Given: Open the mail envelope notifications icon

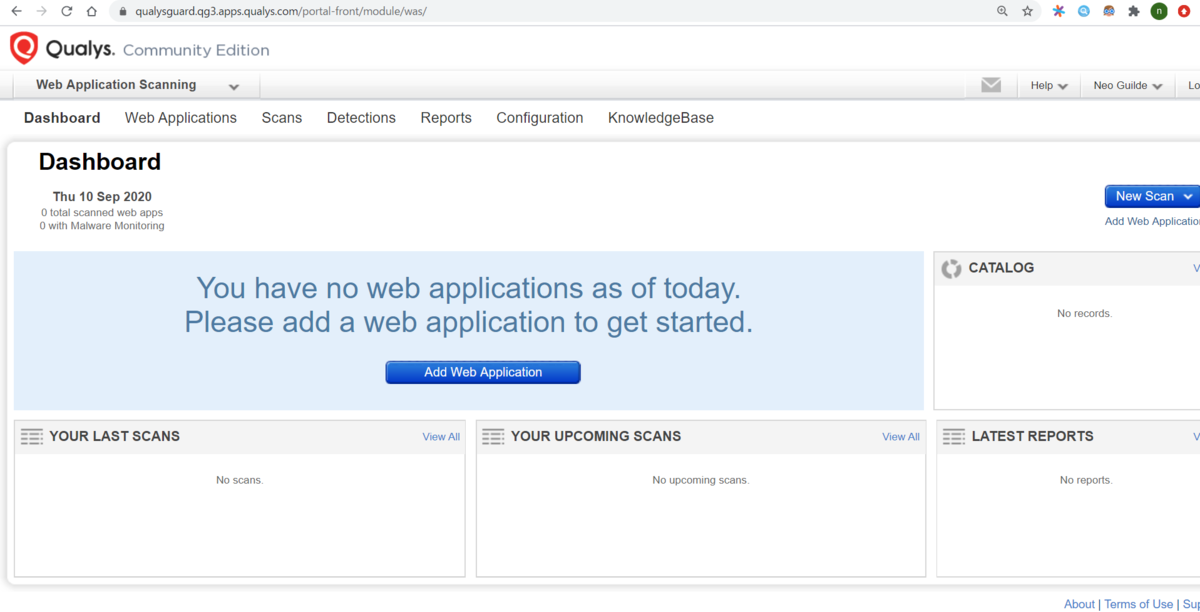Looking at the screenshot, I should (991, 85).
